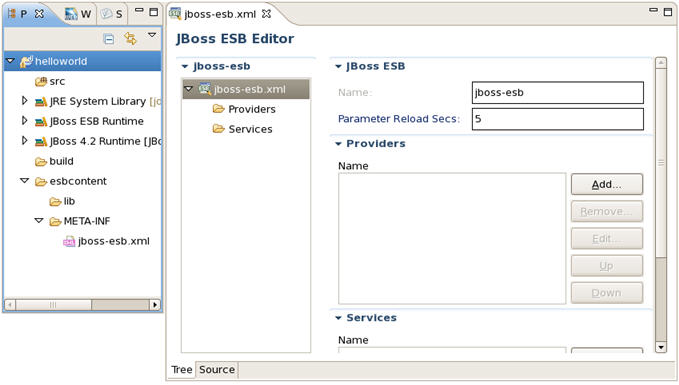Click inside the Providers name list
The image size is (679, 385).
point(452,239)
